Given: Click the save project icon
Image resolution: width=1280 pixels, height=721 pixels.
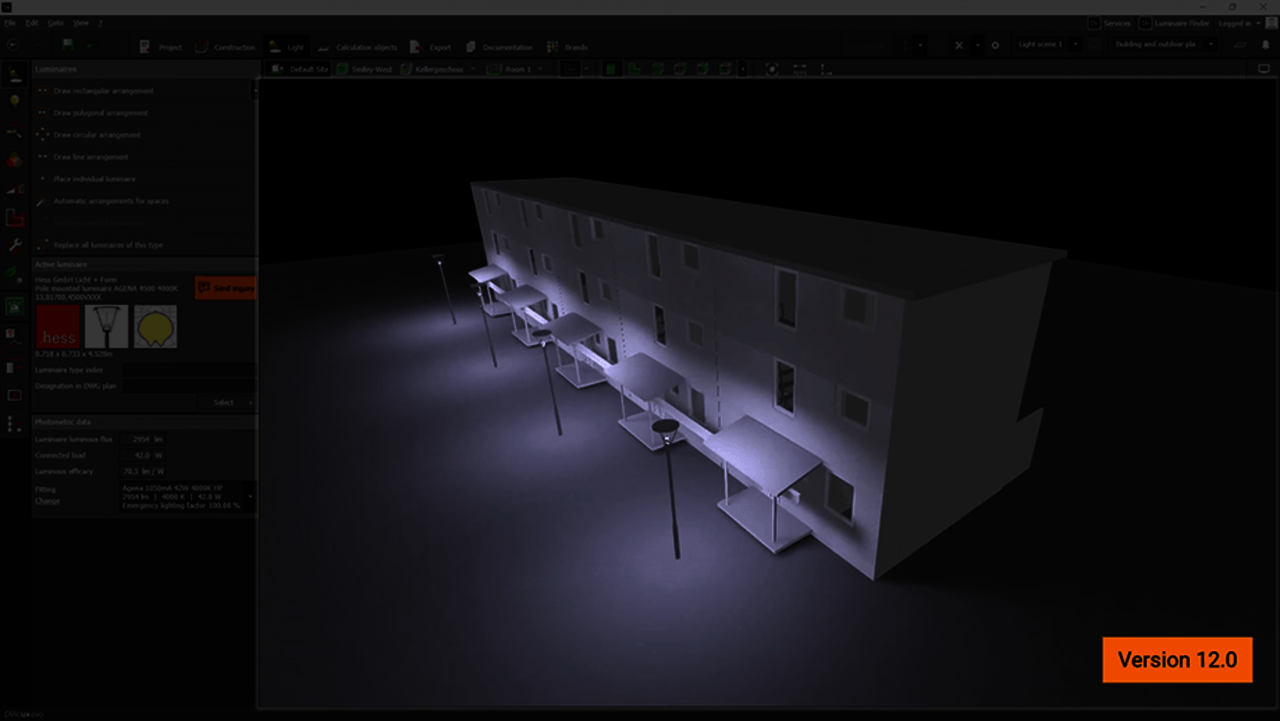Looking at the screenshot, I should coord(68,45).
